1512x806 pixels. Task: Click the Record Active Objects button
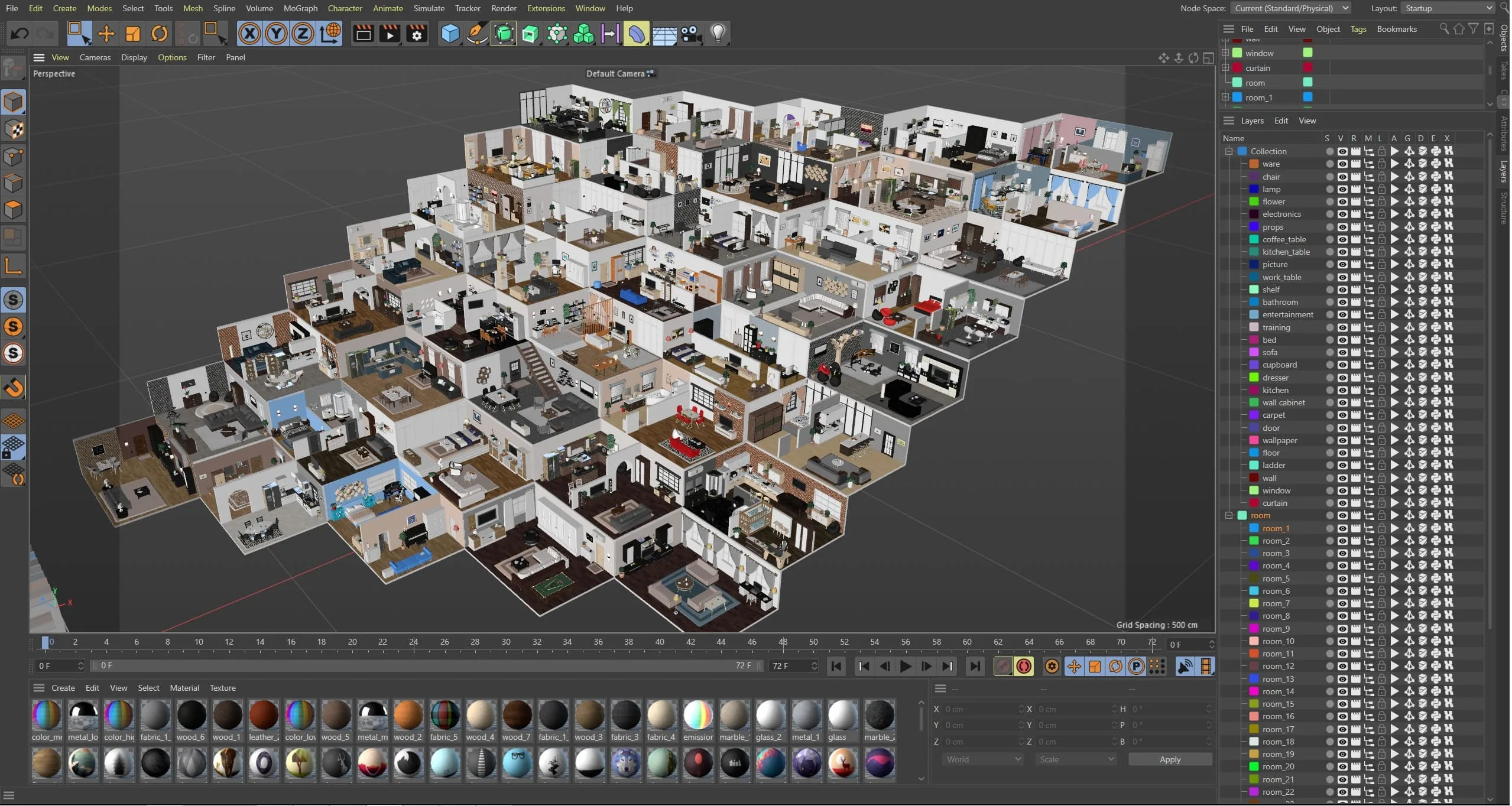(1003, 667)
